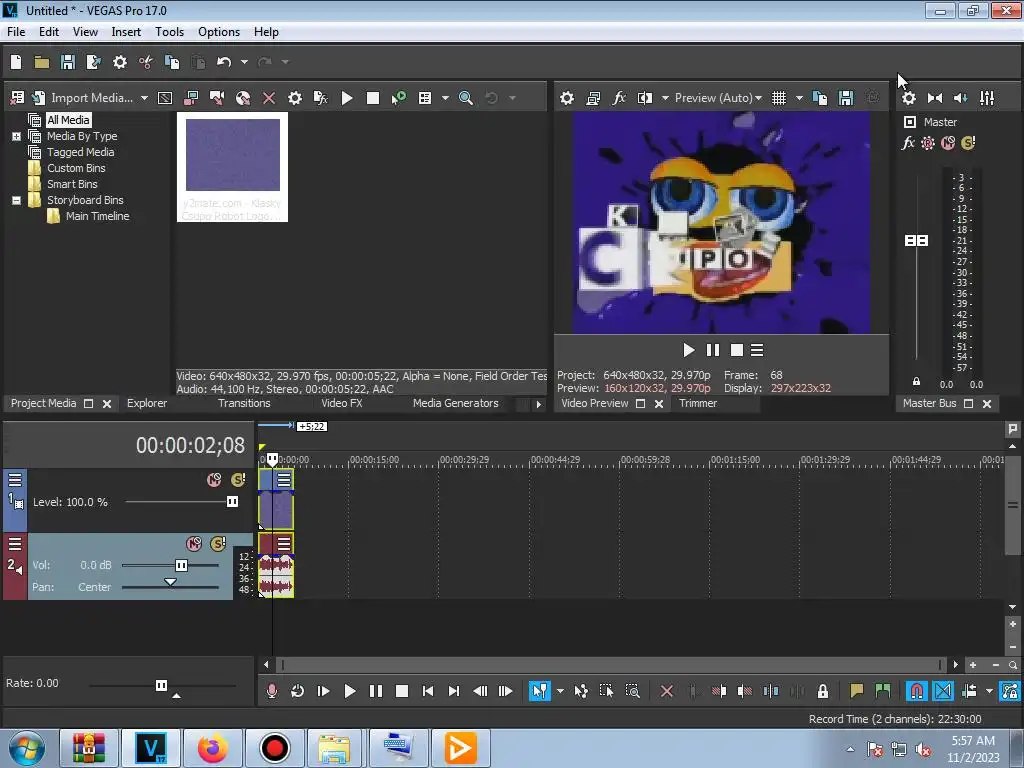
Task: Mute the Master bus
Action: [948, 143]
